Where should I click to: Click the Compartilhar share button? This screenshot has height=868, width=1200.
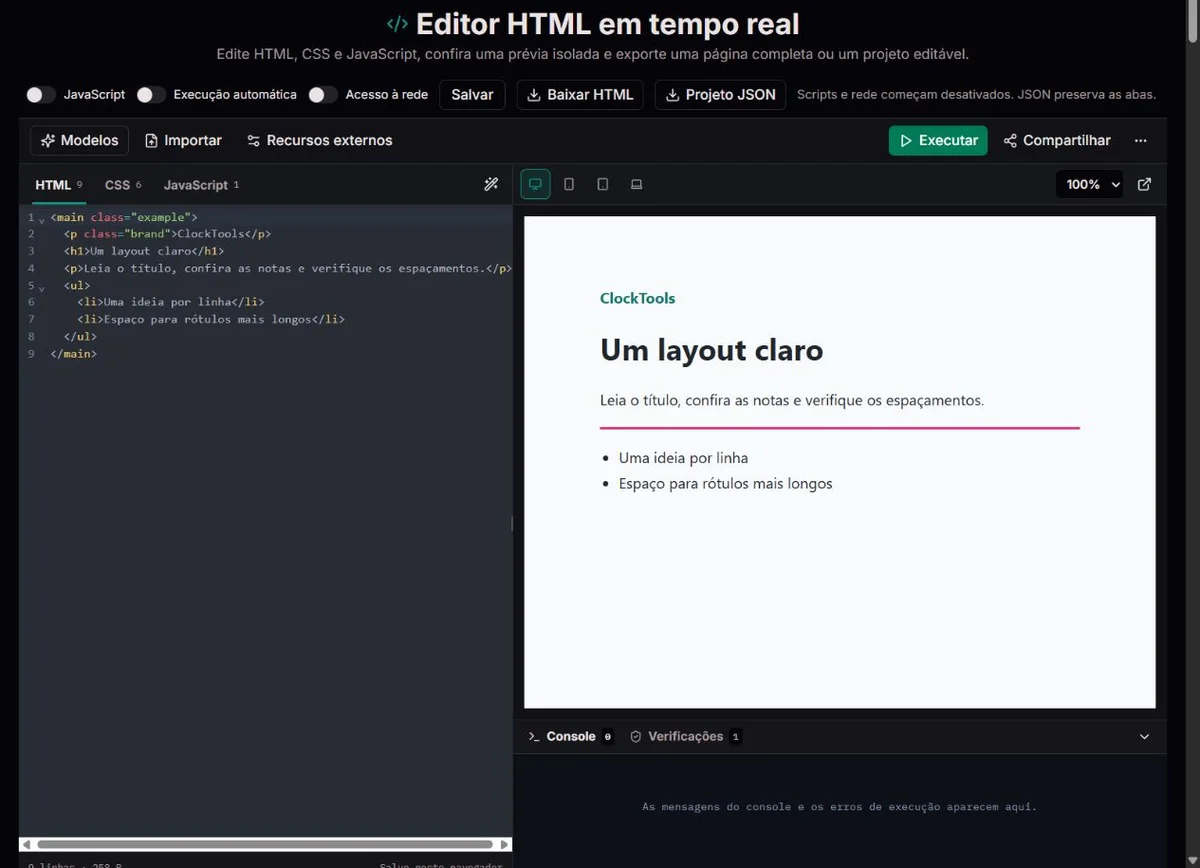click(1057, 141)
